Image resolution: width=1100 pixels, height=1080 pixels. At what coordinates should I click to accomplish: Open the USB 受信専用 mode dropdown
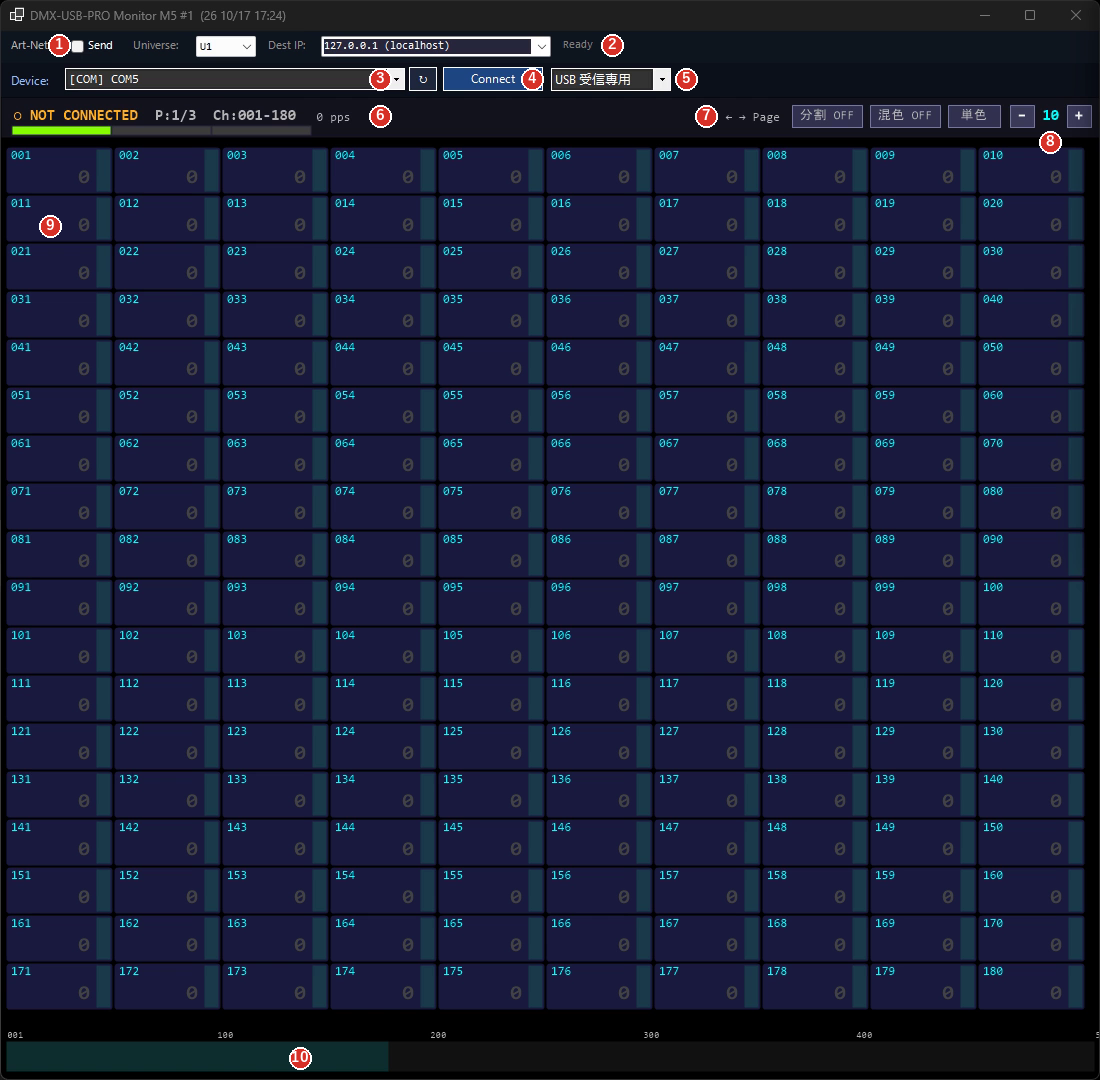click(610, 79)
